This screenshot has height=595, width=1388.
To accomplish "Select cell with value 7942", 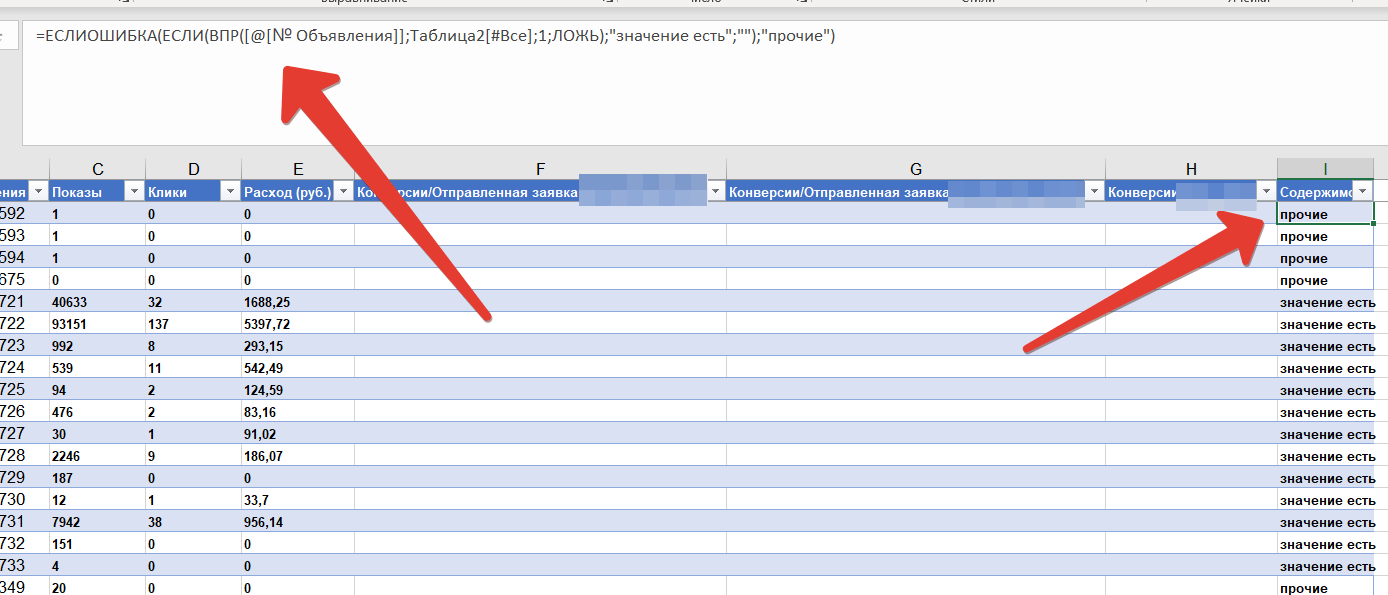I will tap(97, 522).
